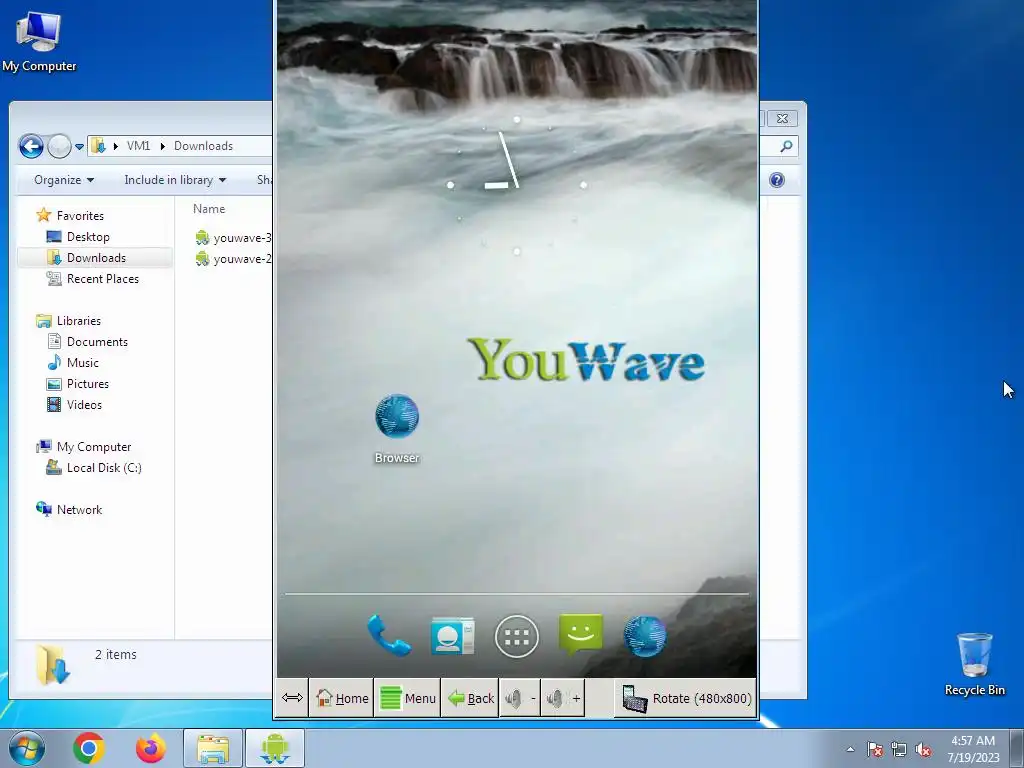Image resolution: width=1024 pixels, height=768 pixels.
Task: Open the Organize menu
Action: 64,180
